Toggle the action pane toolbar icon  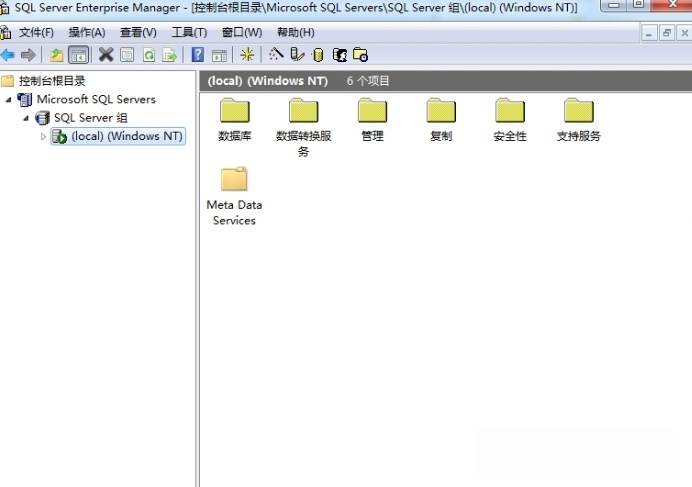click(219, 55)
